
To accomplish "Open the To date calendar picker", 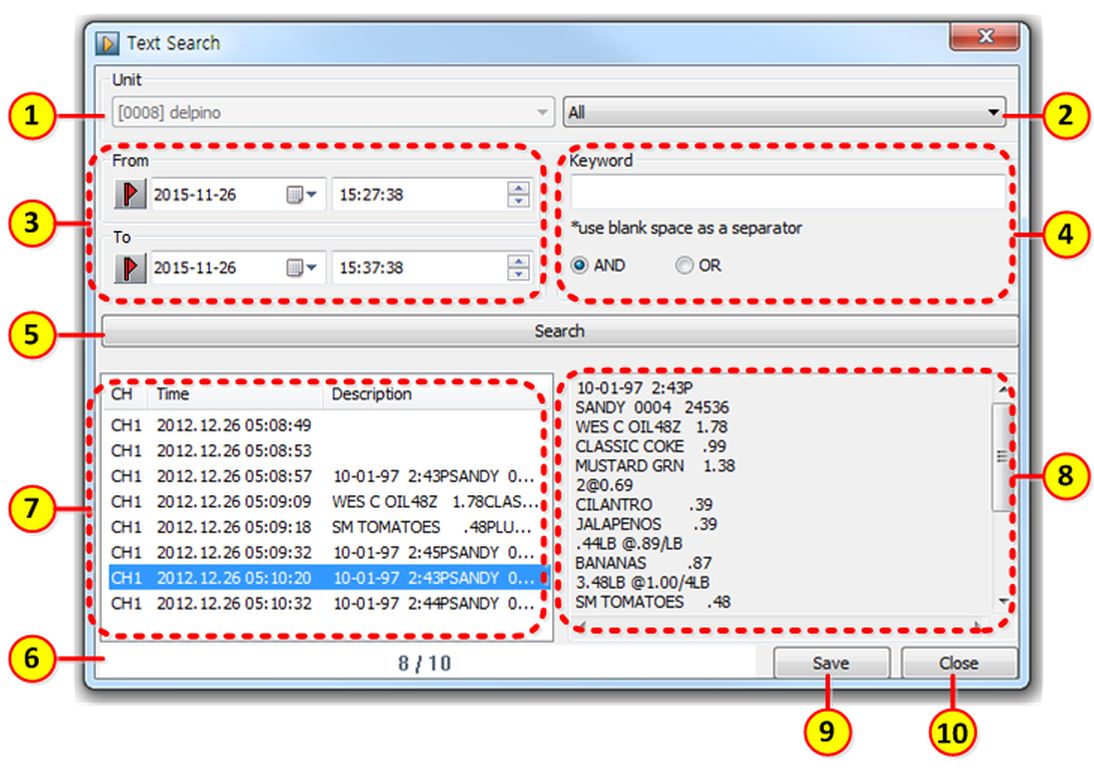I will tap(302, 268).
